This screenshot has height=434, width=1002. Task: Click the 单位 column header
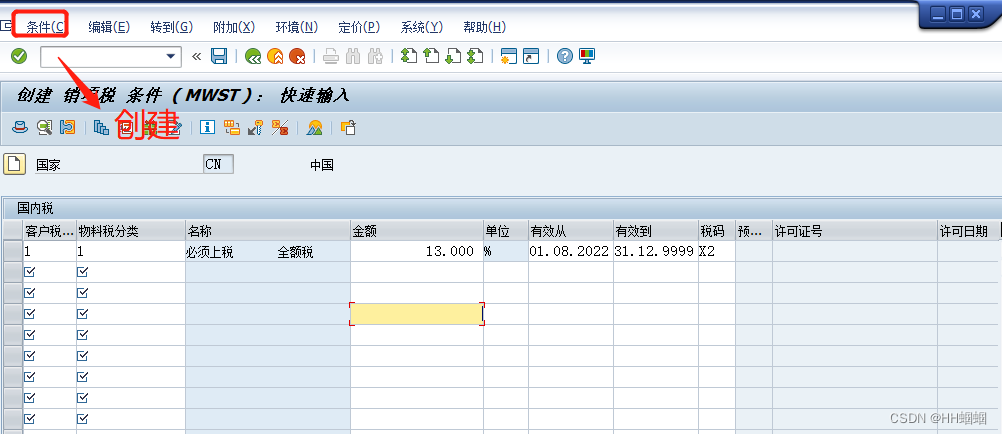(506, 231)
